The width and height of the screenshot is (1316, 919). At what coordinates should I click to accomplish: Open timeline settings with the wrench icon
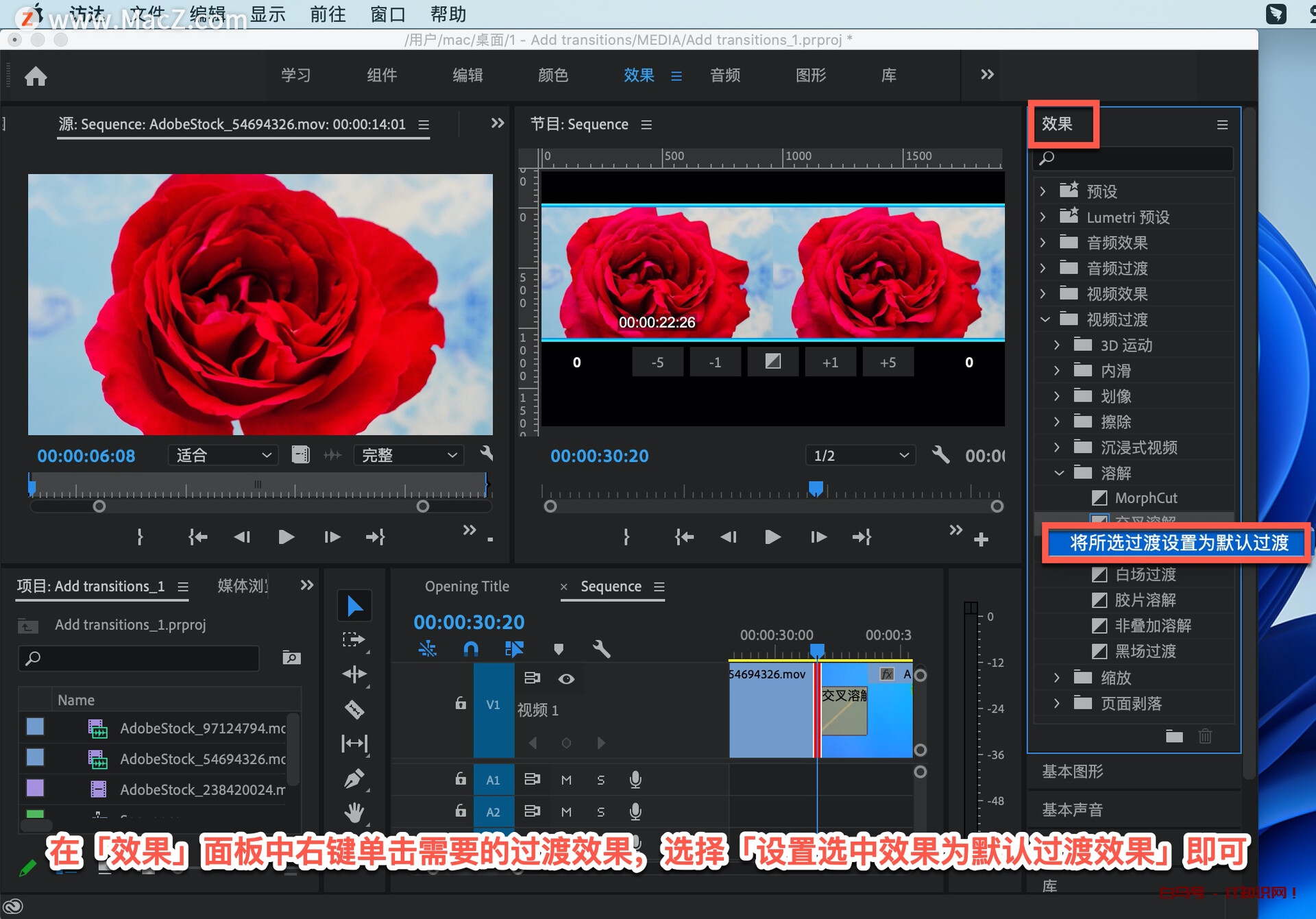pyautogui.click(x=601, y=648)
